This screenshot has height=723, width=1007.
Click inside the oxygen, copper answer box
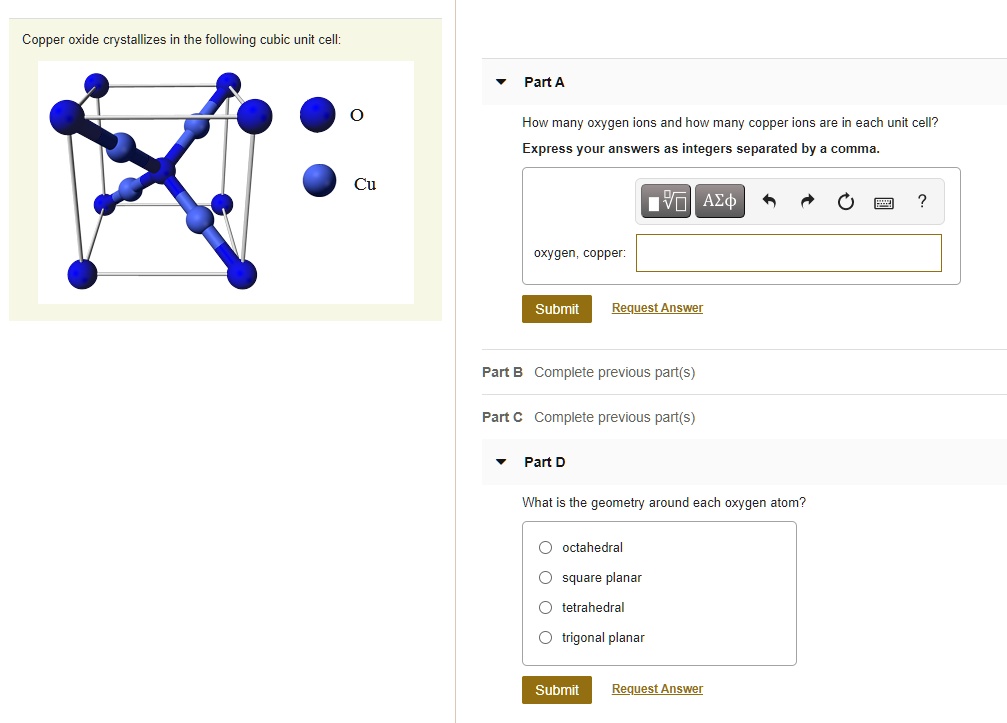[x=788, y=252]
